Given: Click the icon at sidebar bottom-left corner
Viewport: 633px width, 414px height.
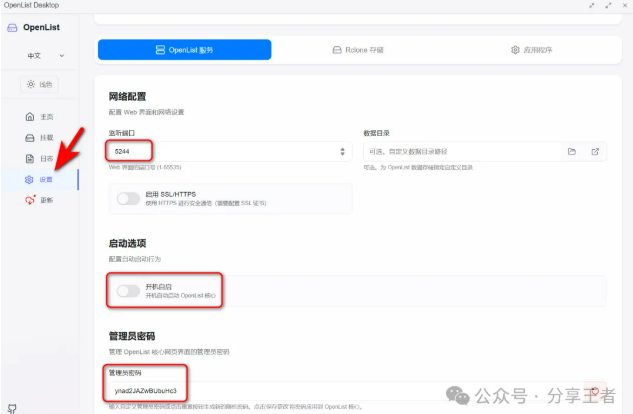Looking at the screenshot, I should pyautogui.click(x=12, y=407).
